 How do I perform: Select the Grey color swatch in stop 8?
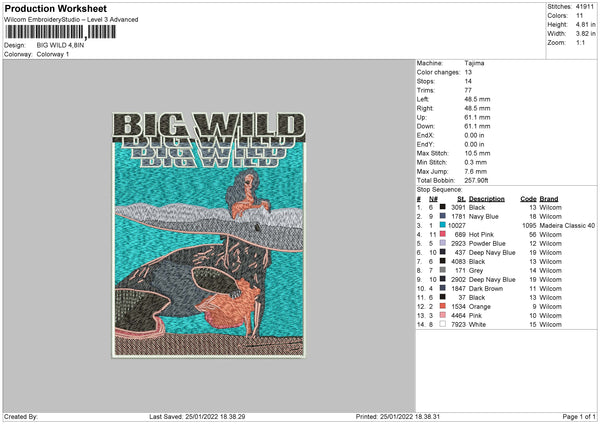click(442, 270)
